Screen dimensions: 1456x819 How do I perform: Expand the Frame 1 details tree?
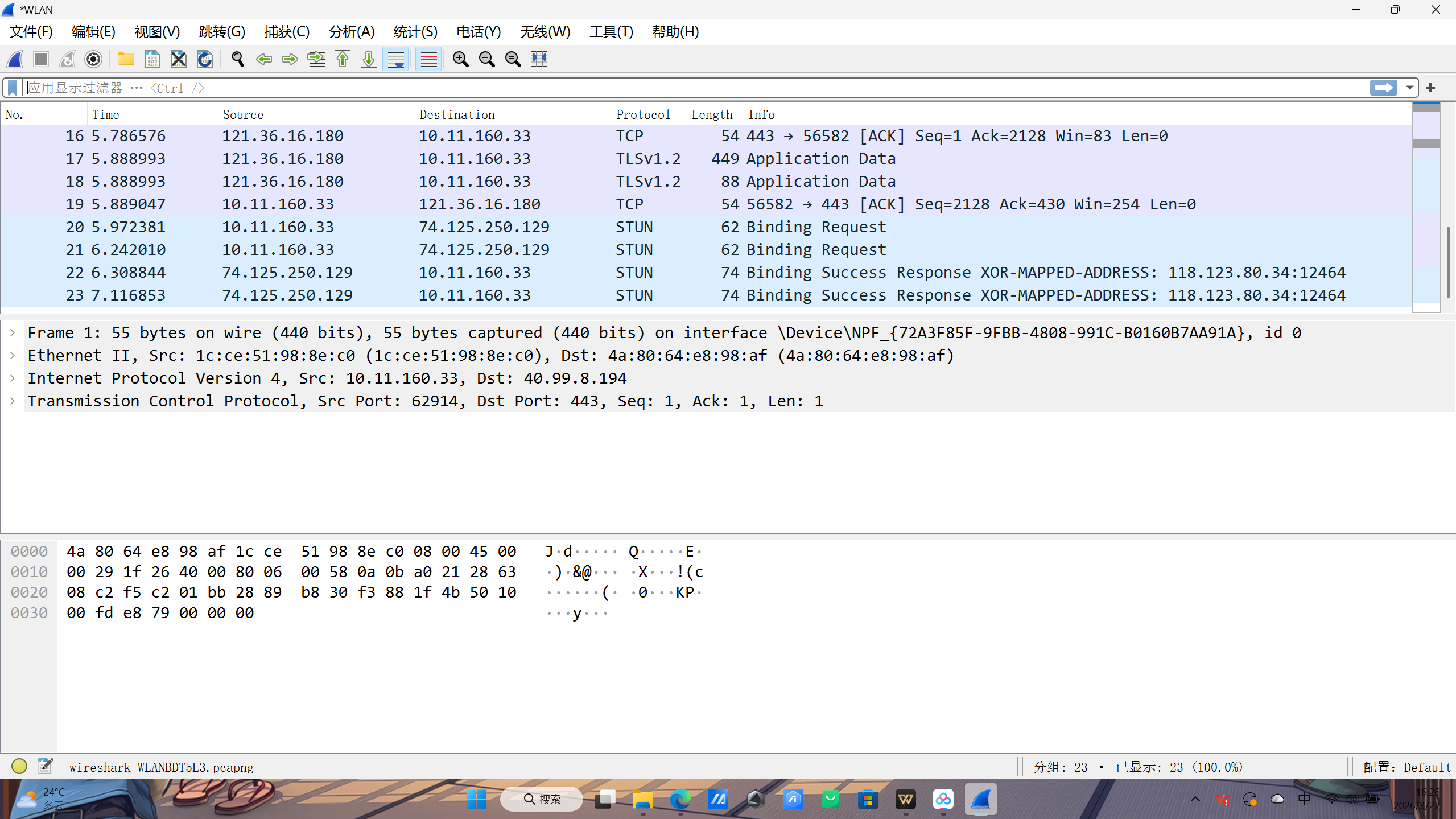click(13, 332)
